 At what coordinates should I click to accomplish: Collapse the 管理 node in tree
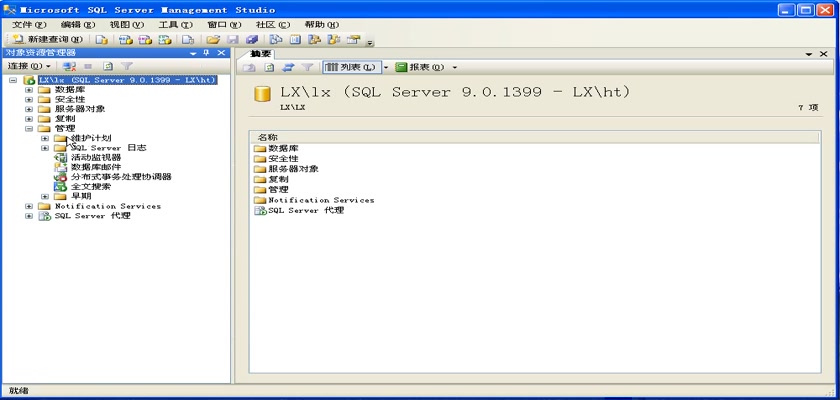pyautogui.click(x=29, y=129)
